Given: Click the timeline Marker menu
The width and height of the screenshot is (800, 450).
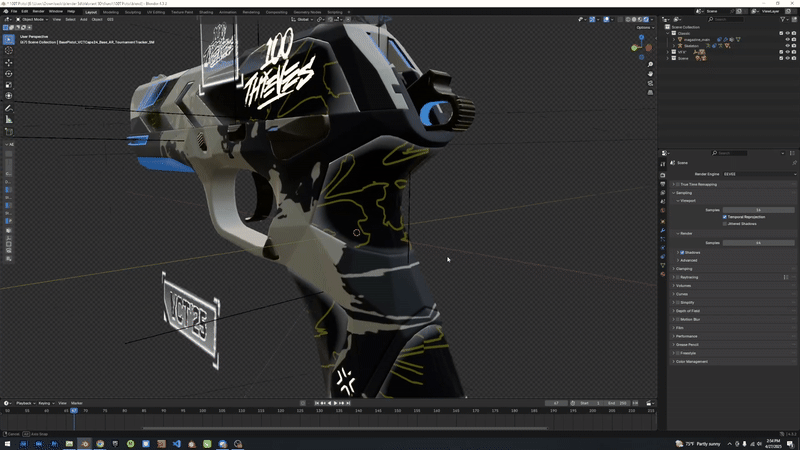Looking at the screenshot, I should pos(77,403).
